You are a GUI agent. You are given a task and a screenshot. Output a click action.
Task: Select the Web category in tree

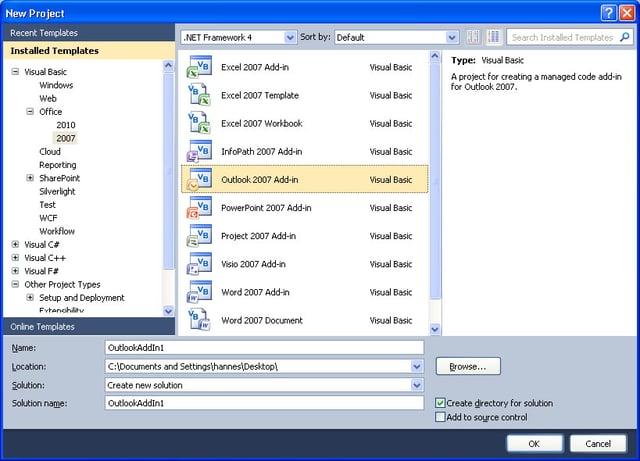click(48, 98)
